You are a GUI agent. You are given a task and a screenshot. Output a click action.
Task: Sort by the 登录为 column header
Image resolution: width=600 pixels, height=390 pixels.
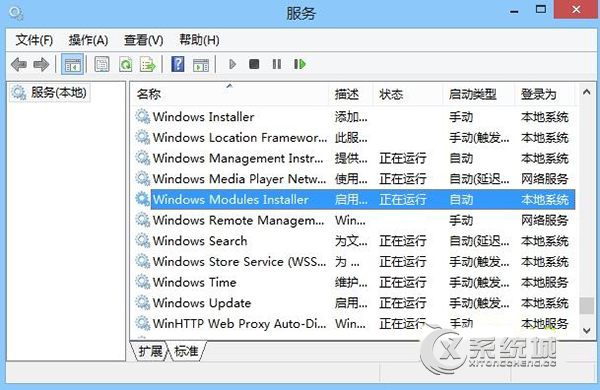pyautogui.click(x=545, y=94)
